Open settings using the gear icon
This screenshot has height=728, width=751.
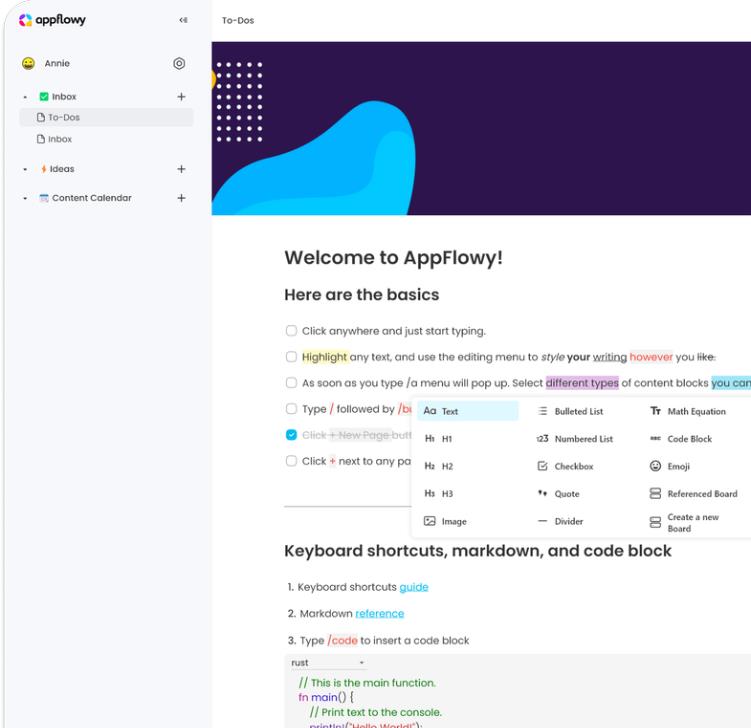[179, 63]
